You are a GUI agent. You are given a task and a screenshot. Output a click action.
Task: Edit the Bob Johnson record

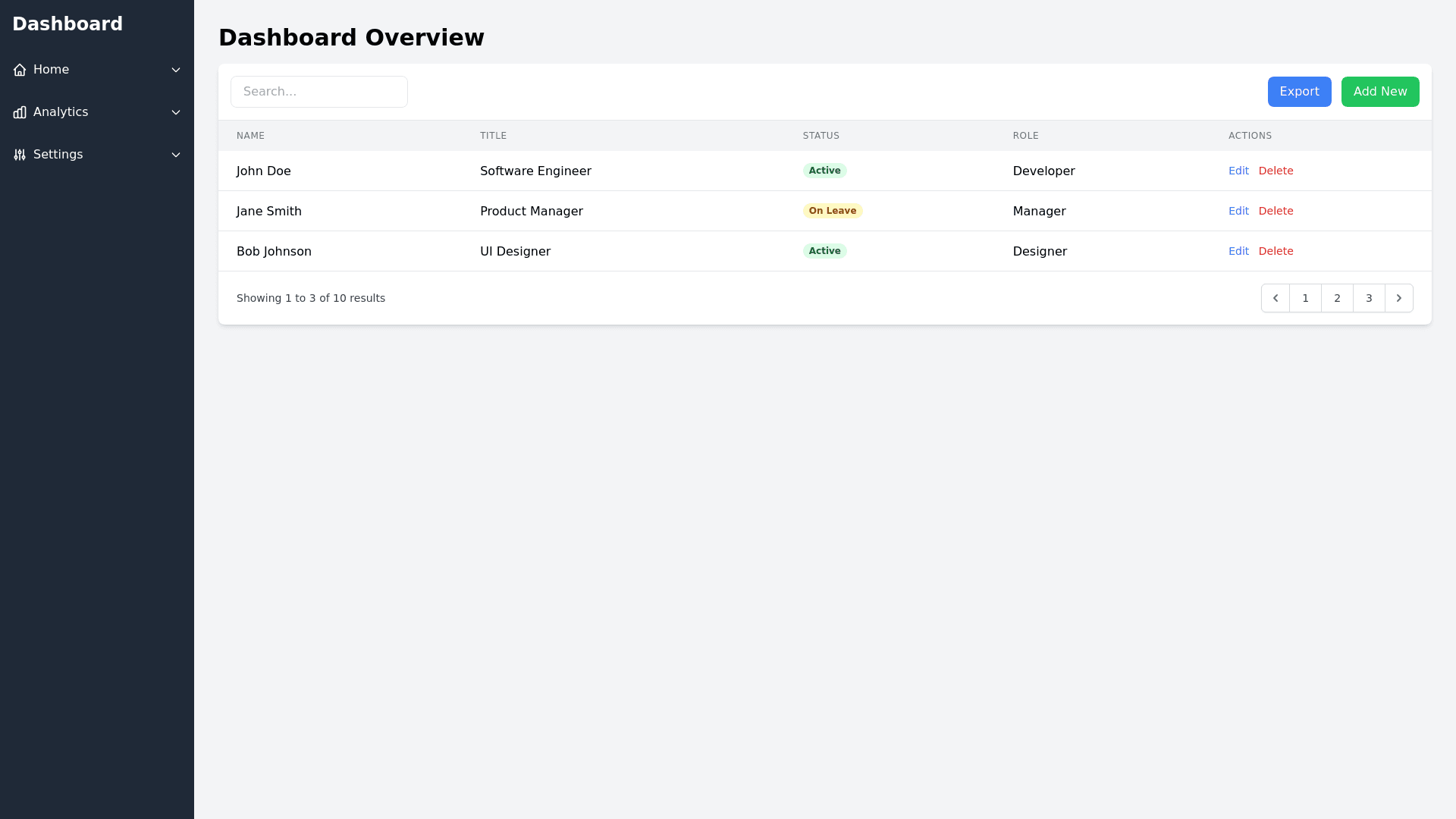[x=1238, y=251]
